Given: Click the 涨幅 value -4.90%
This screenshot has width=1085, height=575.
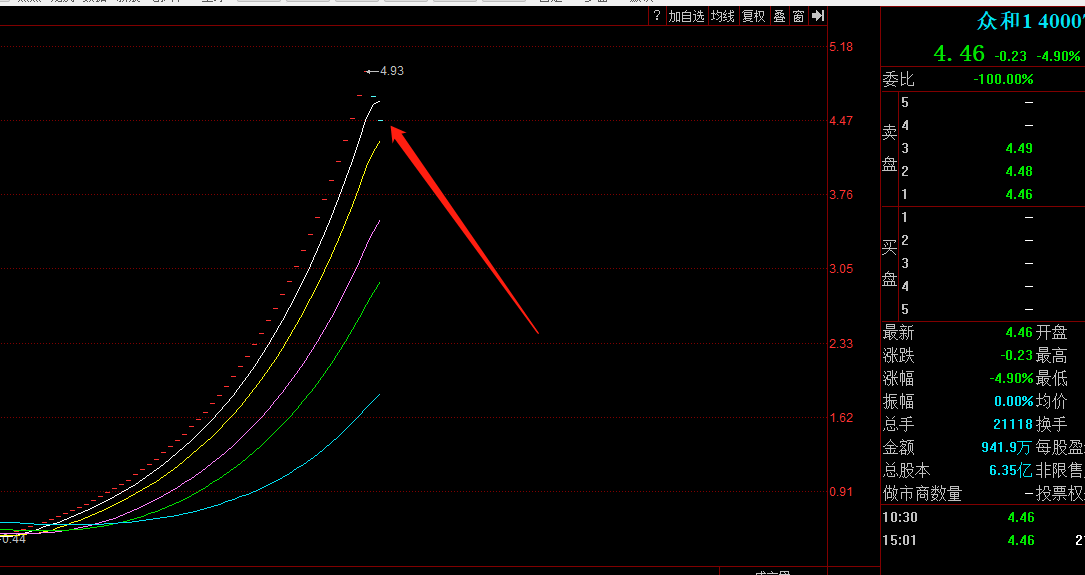Looking at the screenshot, I should point(1011,378).
